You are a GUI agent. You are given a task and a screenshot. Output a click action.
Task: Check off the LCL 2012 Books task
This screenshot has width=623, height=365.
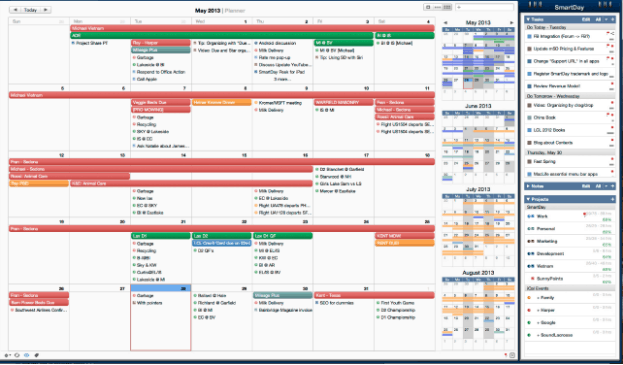coord(529,130)
